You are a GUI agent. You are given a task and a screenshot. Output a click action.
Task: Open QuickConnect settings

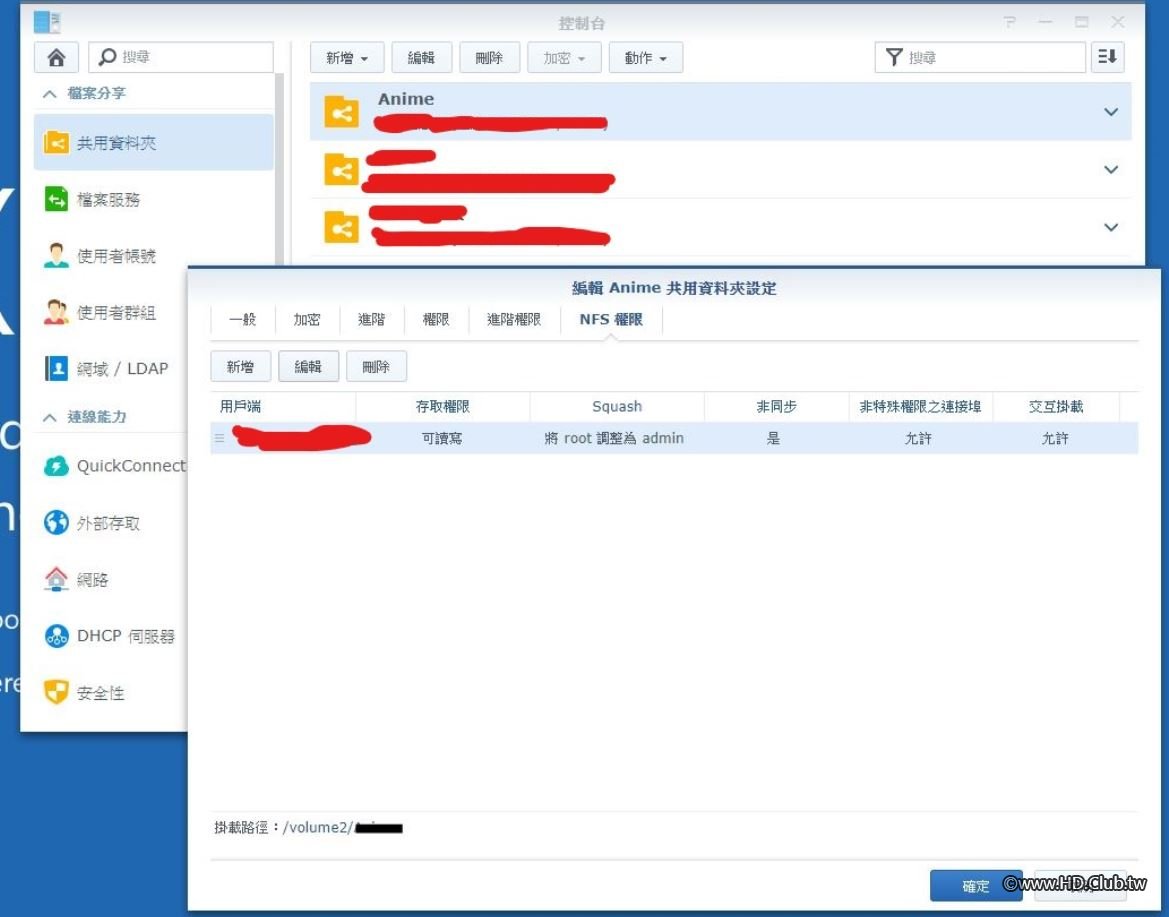pyautogui.click(x=116, y=466)
